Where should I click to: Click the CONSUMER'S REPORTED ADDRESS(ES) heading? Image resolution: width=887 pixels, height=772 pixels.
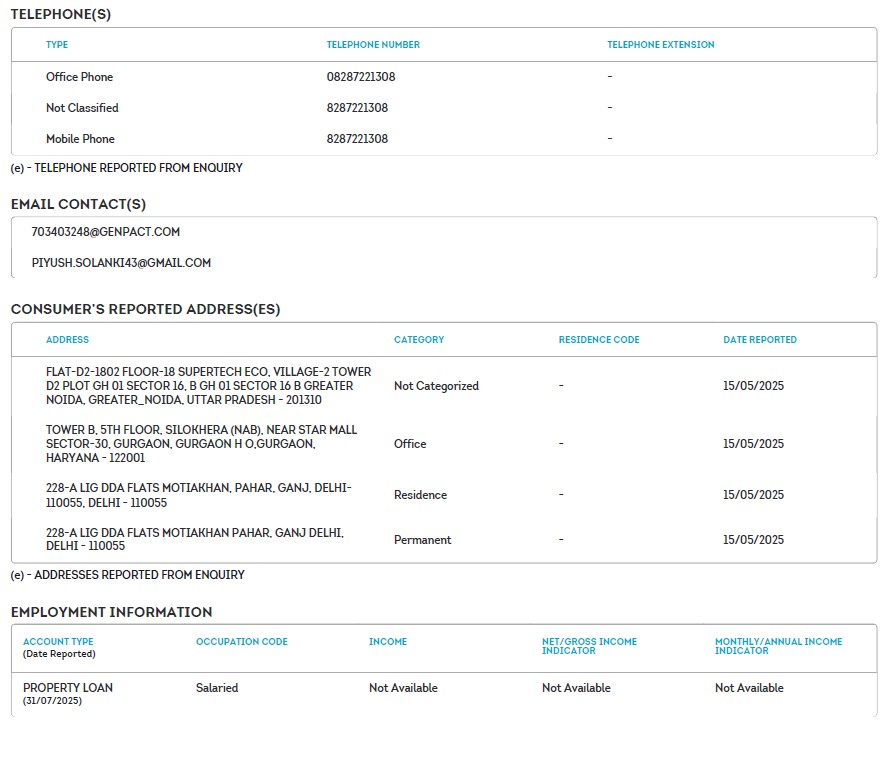point(145,310)
